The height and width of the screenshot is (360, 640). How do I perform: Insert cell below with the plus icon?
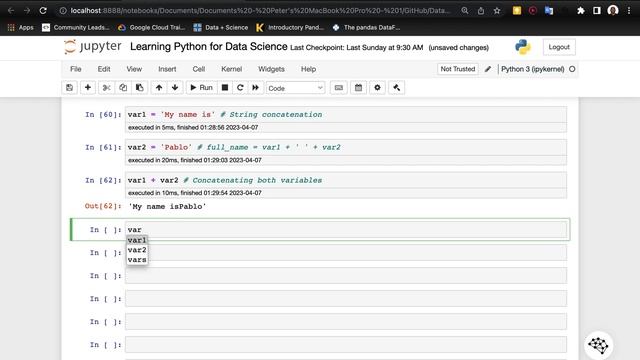[88, 88]
